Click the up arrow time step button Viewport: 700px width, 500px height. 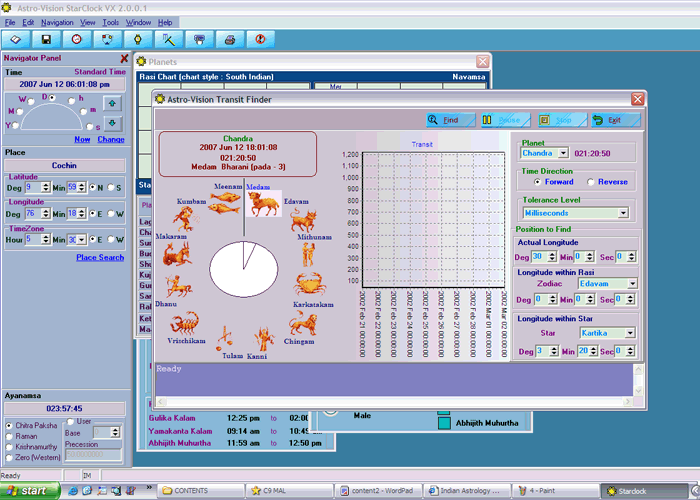[x=112, y=104]
